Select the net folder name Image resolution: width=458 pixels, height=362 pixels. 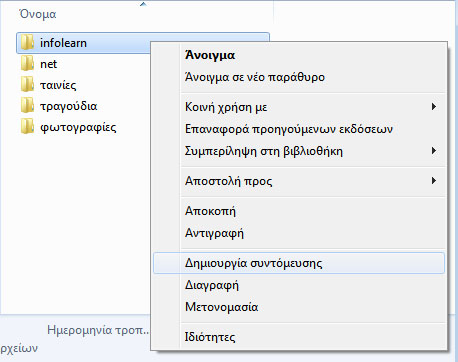49,64
